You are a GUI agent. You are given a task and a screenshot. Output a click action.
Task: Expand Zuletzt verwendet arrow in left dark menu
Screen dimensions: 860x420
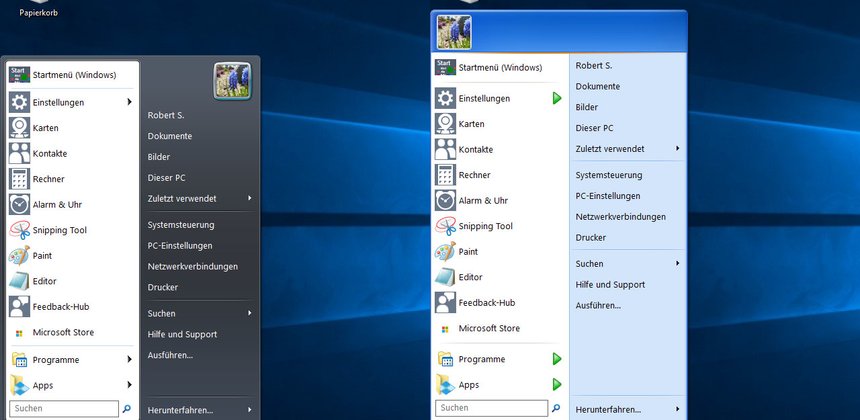pyautogui.click(x=250, y=198)
